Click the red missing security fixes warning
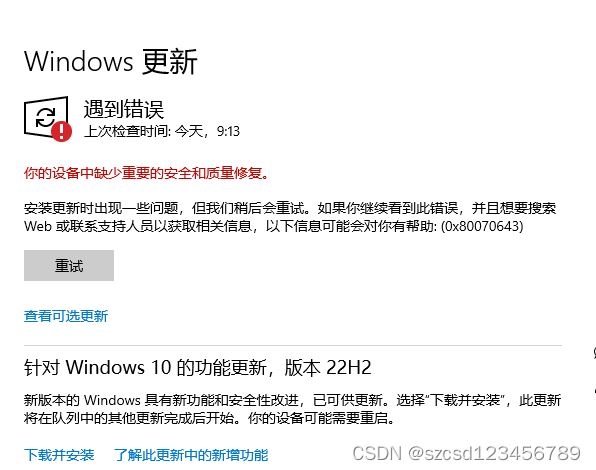 tap(146, 173)
